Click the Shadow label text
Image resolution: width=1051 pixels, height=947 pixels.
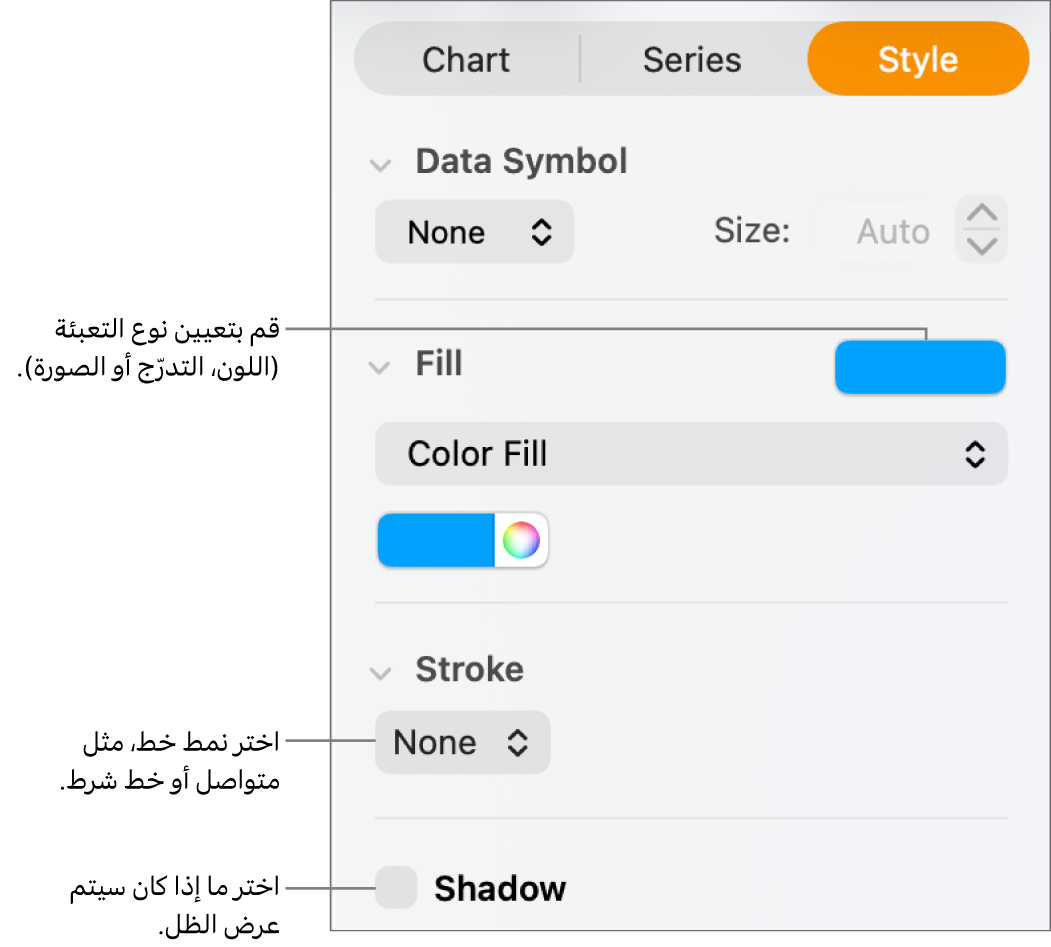500,888
